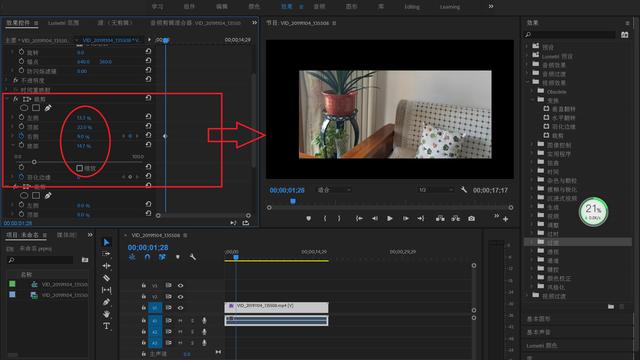This screenshot has width=640, height=360.
Task: Expand the 左侧 crop parameter twirl
Action: [x=12, y=117]
